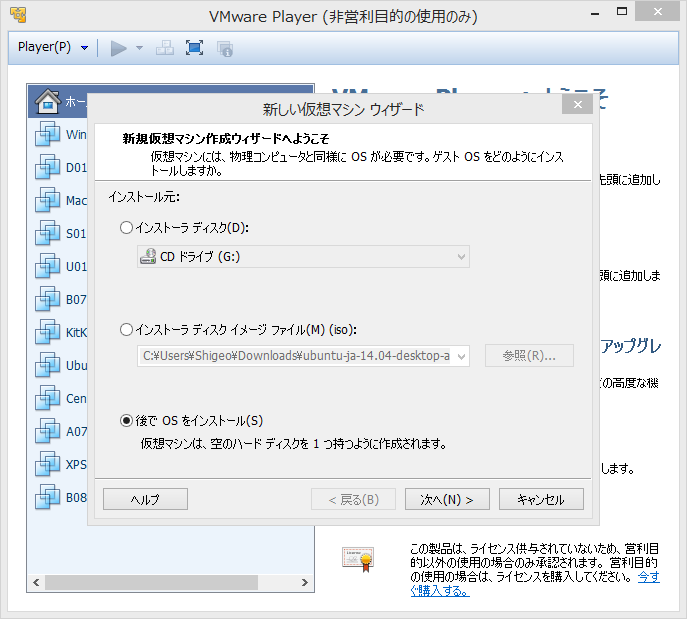The width and height of the screenshot is (687, 619).
Task: Select the A07 virtual machine icon
Action: pos(48,431)
